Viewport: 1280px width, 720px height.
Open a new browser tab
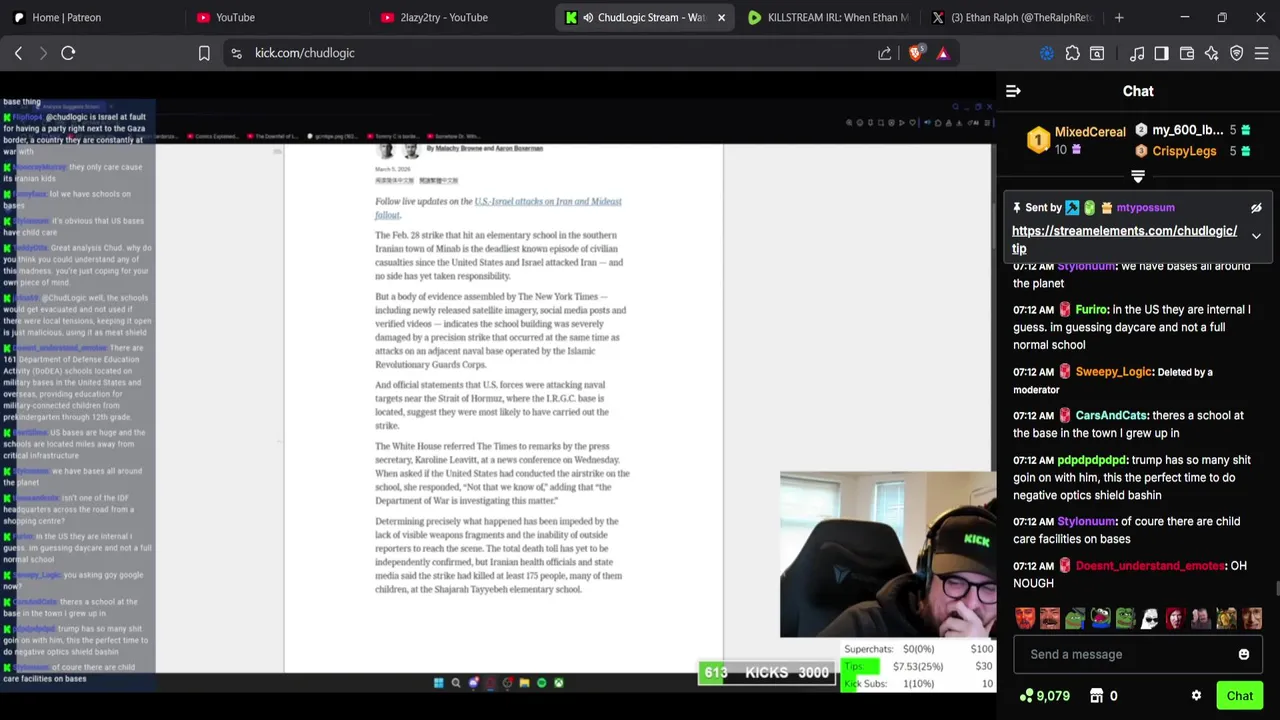(1119, 17)
